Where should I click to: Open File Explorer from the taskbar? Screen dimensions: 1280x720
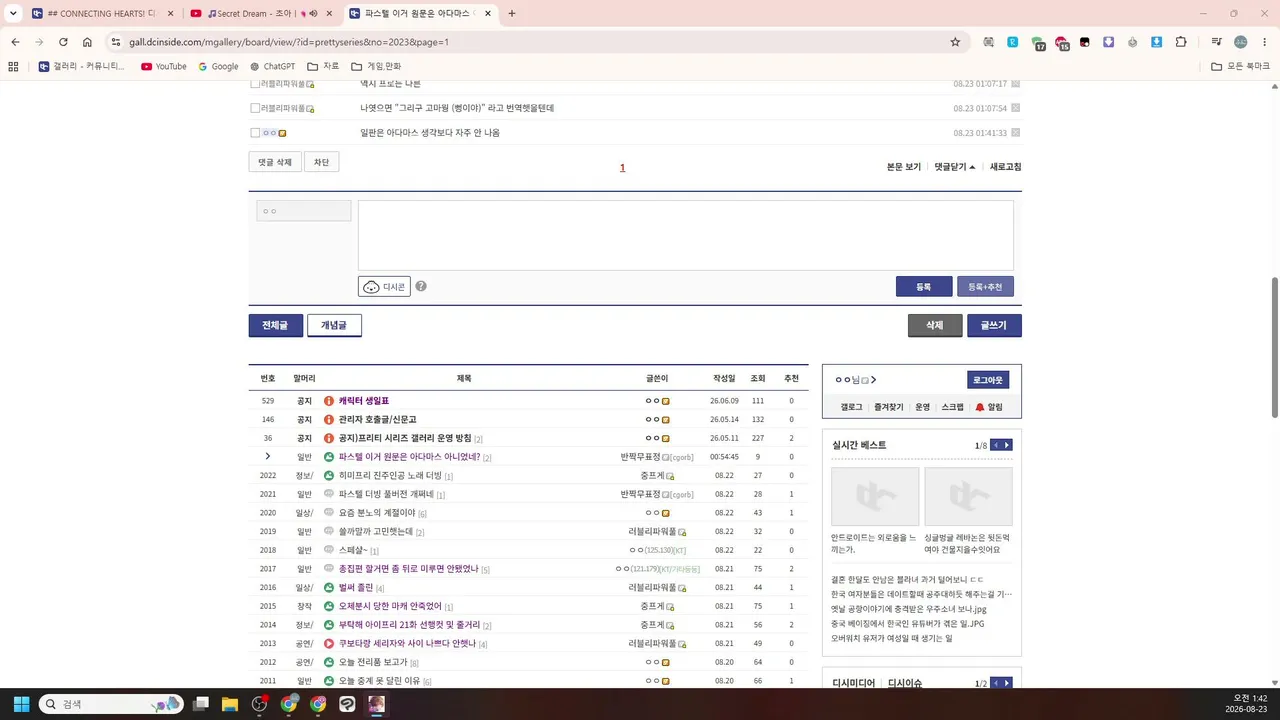230,704
